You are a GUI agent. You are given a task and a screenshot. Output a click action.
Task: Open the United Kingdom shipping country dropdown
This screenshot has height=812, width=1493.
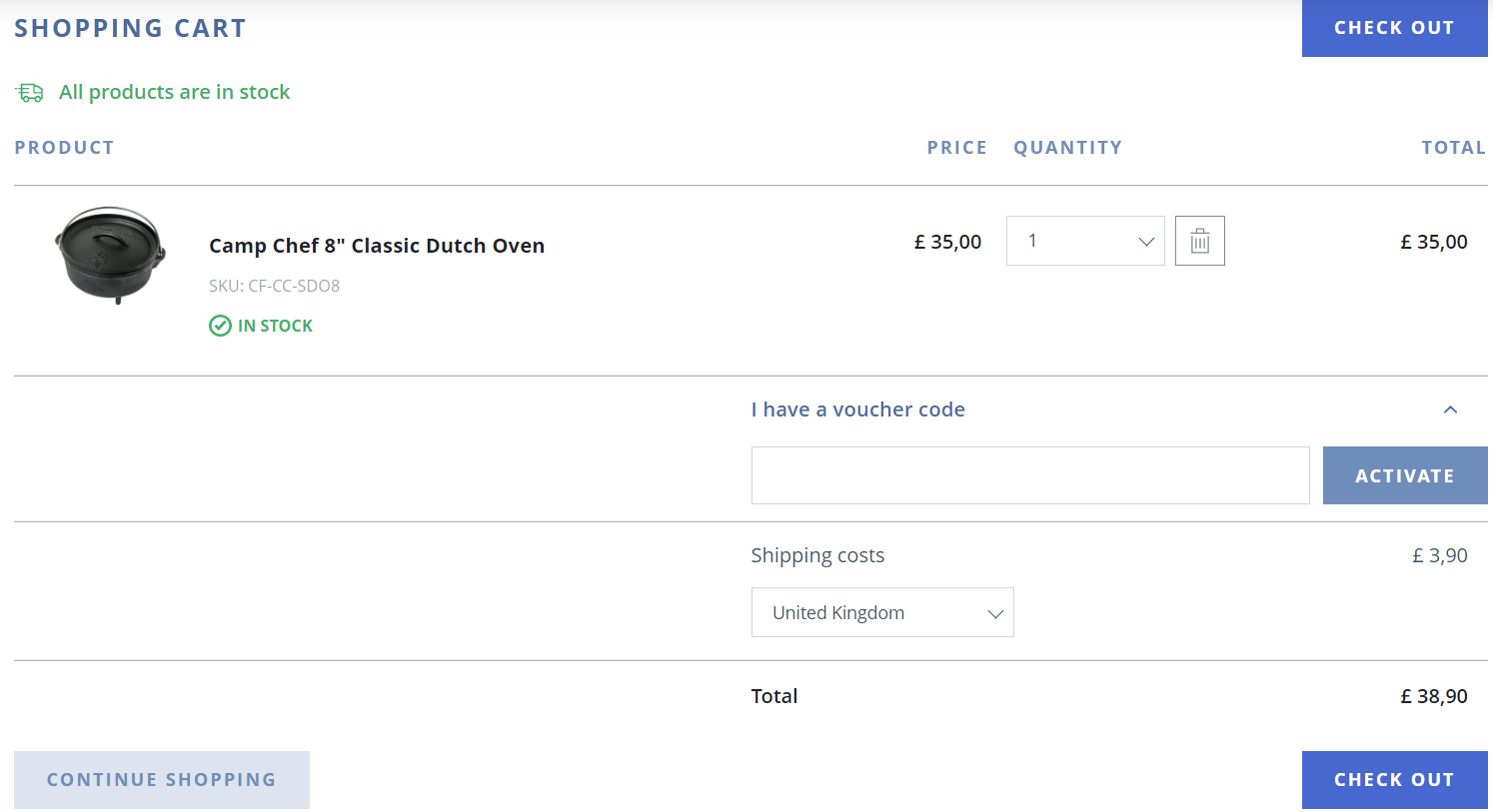pyautogui.click(x=882, y=612)
